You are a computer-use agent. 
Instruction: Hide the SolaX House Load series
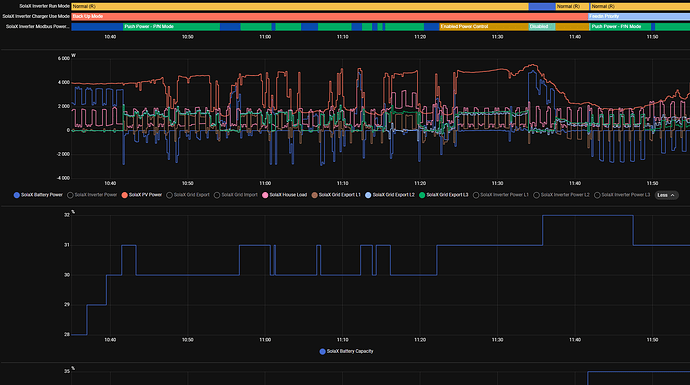click(284, 195)
